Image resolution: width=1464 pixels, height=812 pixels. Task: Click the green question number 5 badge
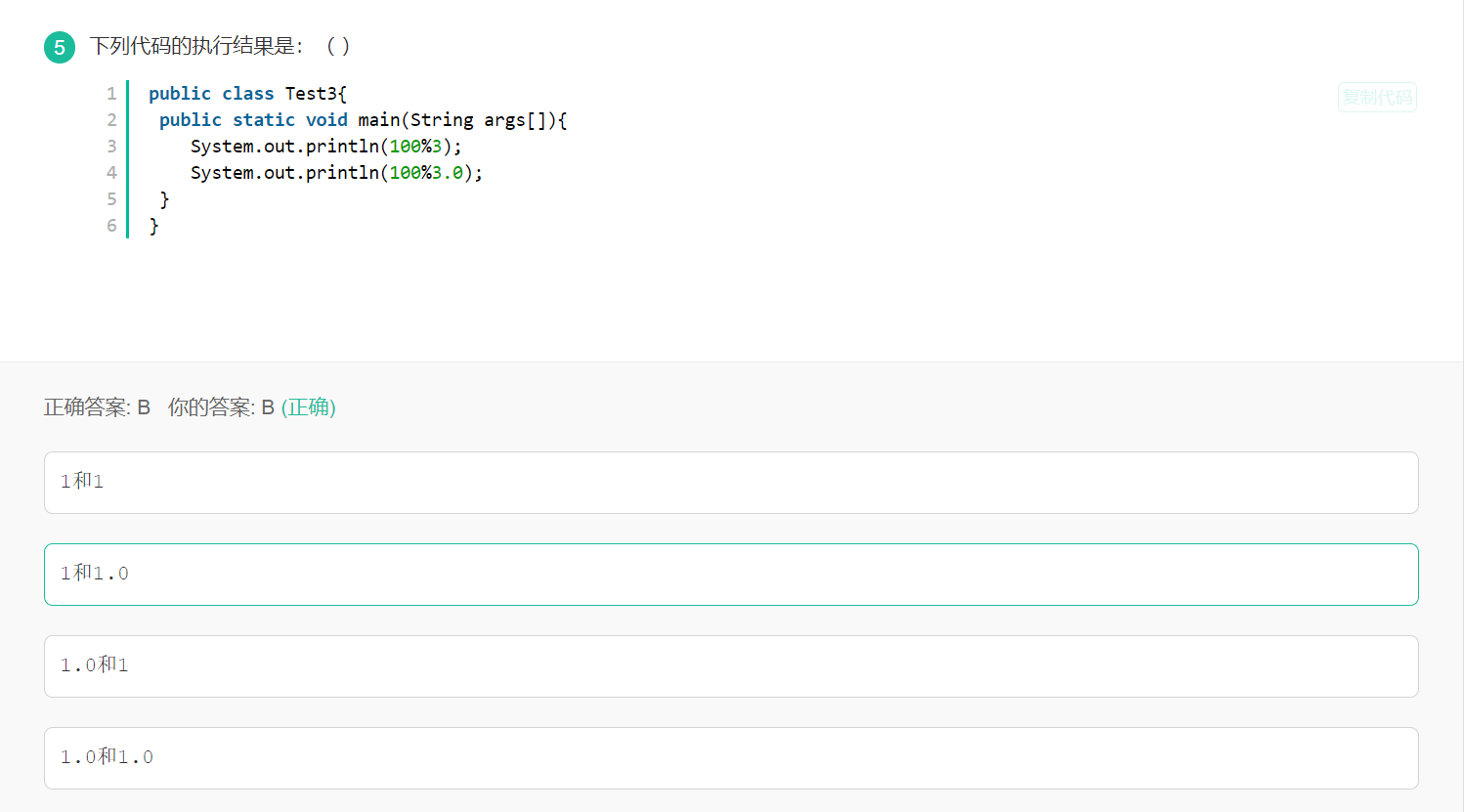(60, 47)
